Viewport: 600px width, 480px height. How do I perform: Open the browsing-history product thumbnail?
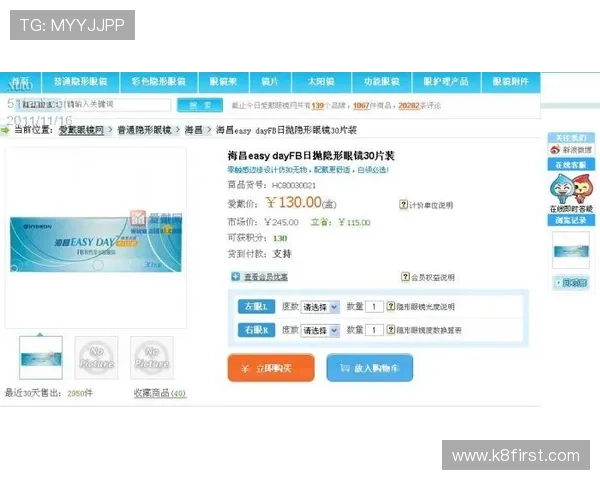tap(571, 251)
